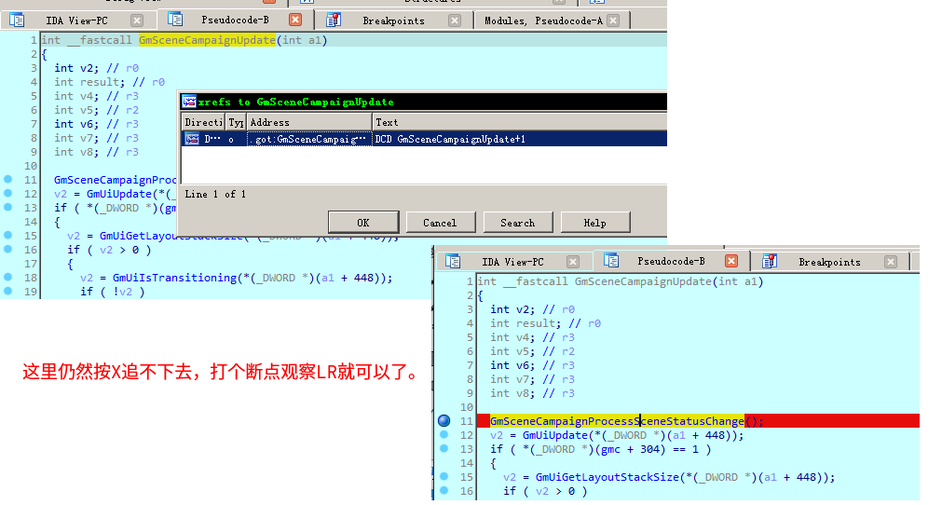
Task: Toggle breakpoint dot on line 16 in lower window
Action: (x=444, y=491)
